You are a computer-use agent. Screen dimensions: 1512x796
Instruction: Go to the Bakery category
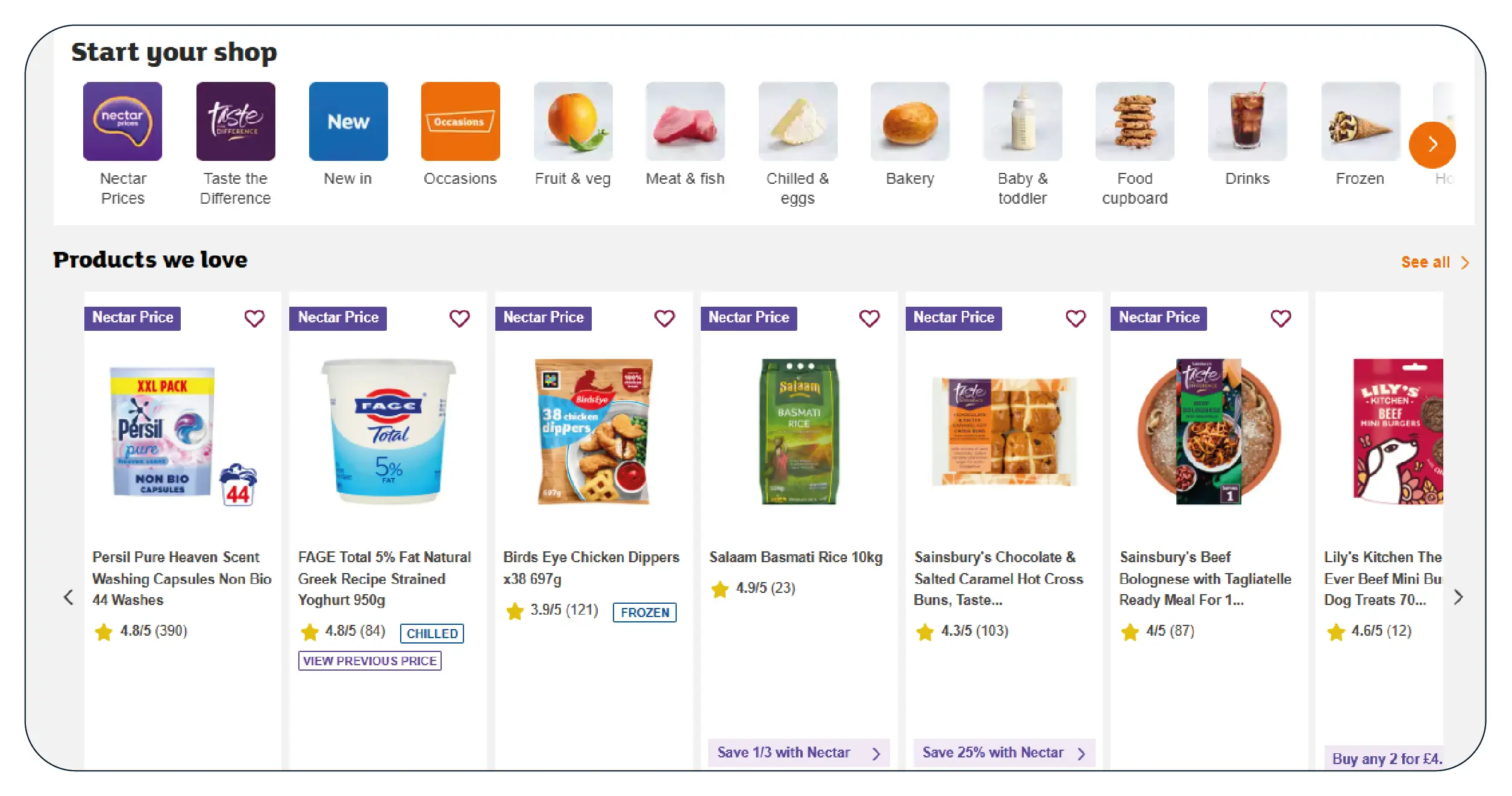pyautogui.click(x=910, y=122)
